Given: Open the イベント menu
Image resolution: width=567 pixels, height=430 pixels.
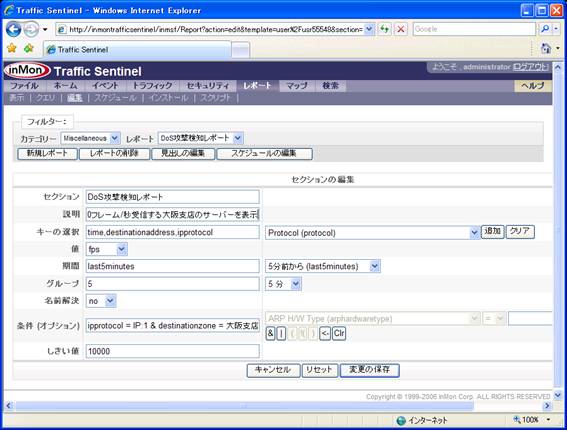Looking at the screenshot, I should click(105, 86).
